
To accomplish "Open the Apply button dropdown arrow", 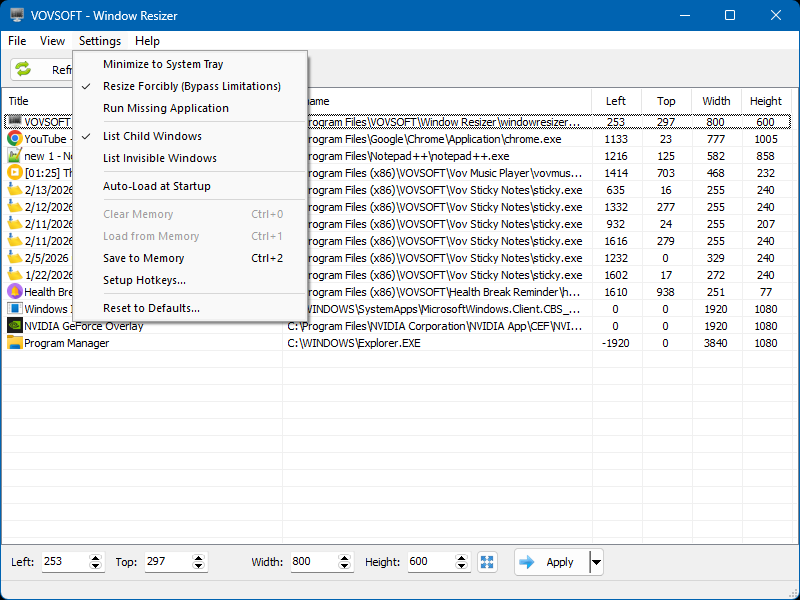I will [597, 562].
